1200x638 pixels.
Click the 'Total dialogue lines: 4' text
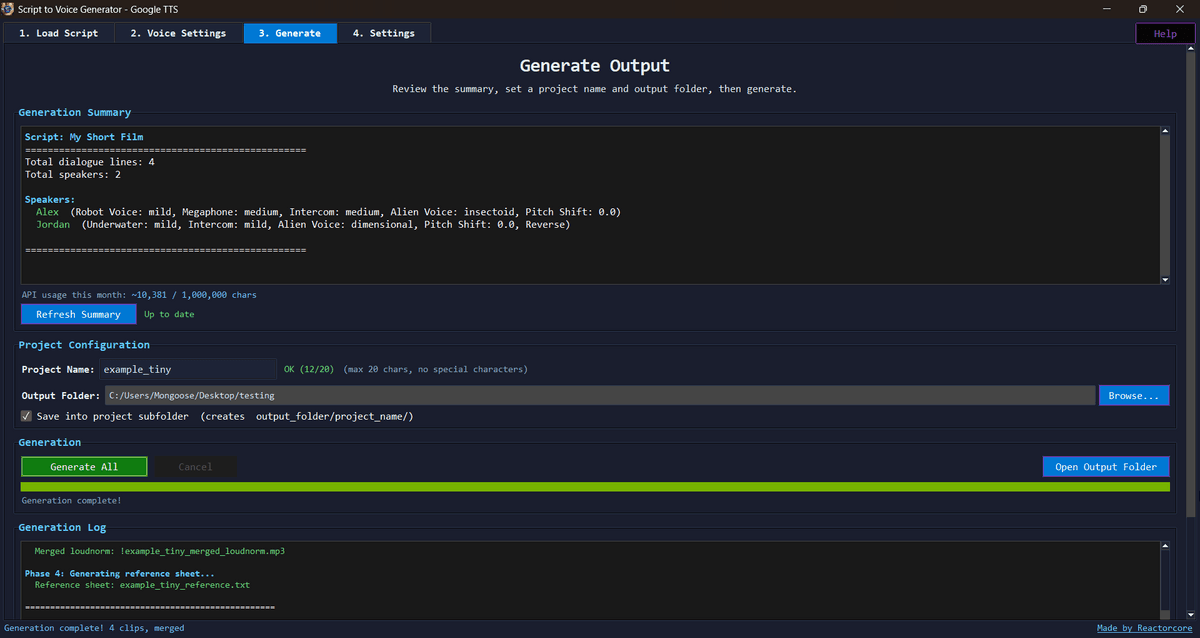click(89, 161)
